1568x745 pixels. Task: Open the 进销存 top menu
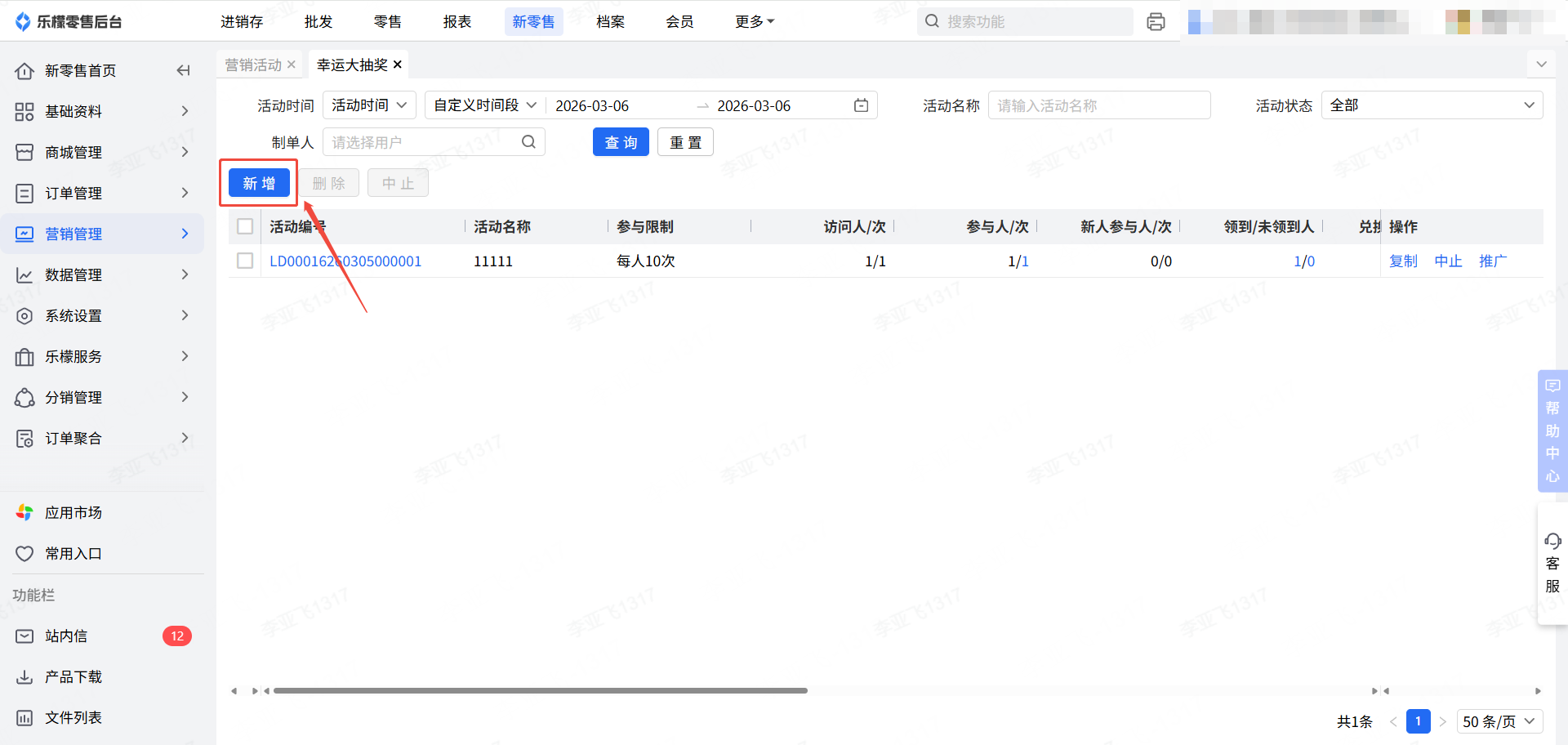point(242,22)
